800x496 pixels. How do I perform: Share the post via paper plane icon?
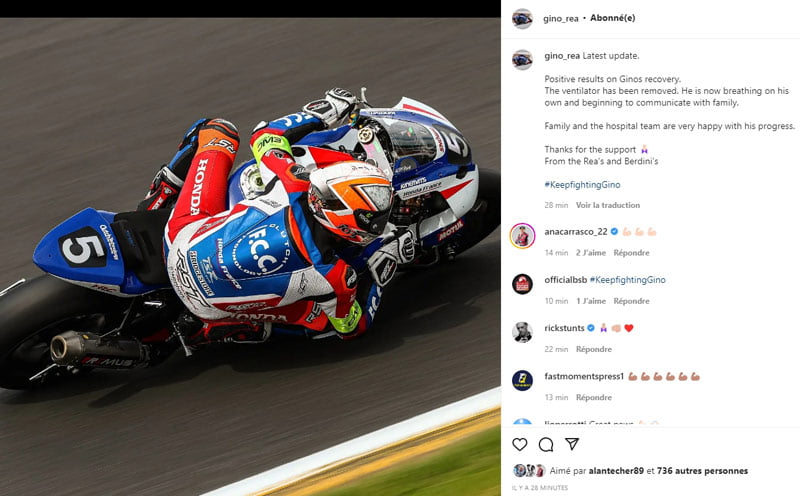click(x=572, y=444)
